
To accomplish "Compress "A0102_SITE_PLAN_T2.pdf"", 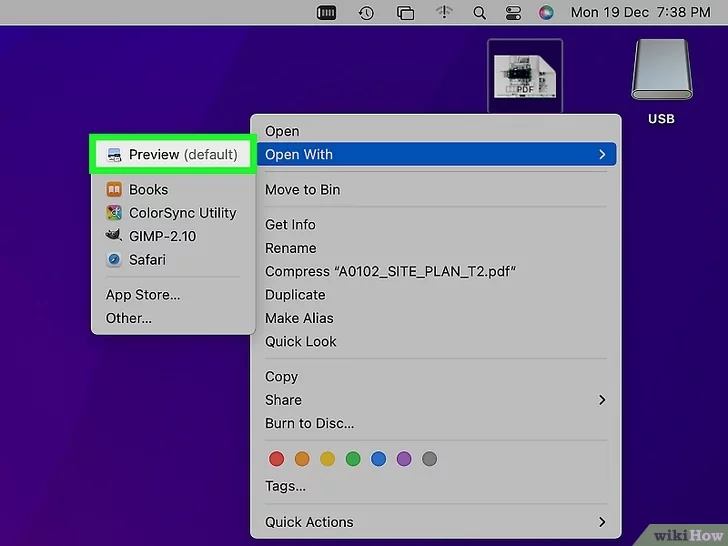I will click(436, 271).
